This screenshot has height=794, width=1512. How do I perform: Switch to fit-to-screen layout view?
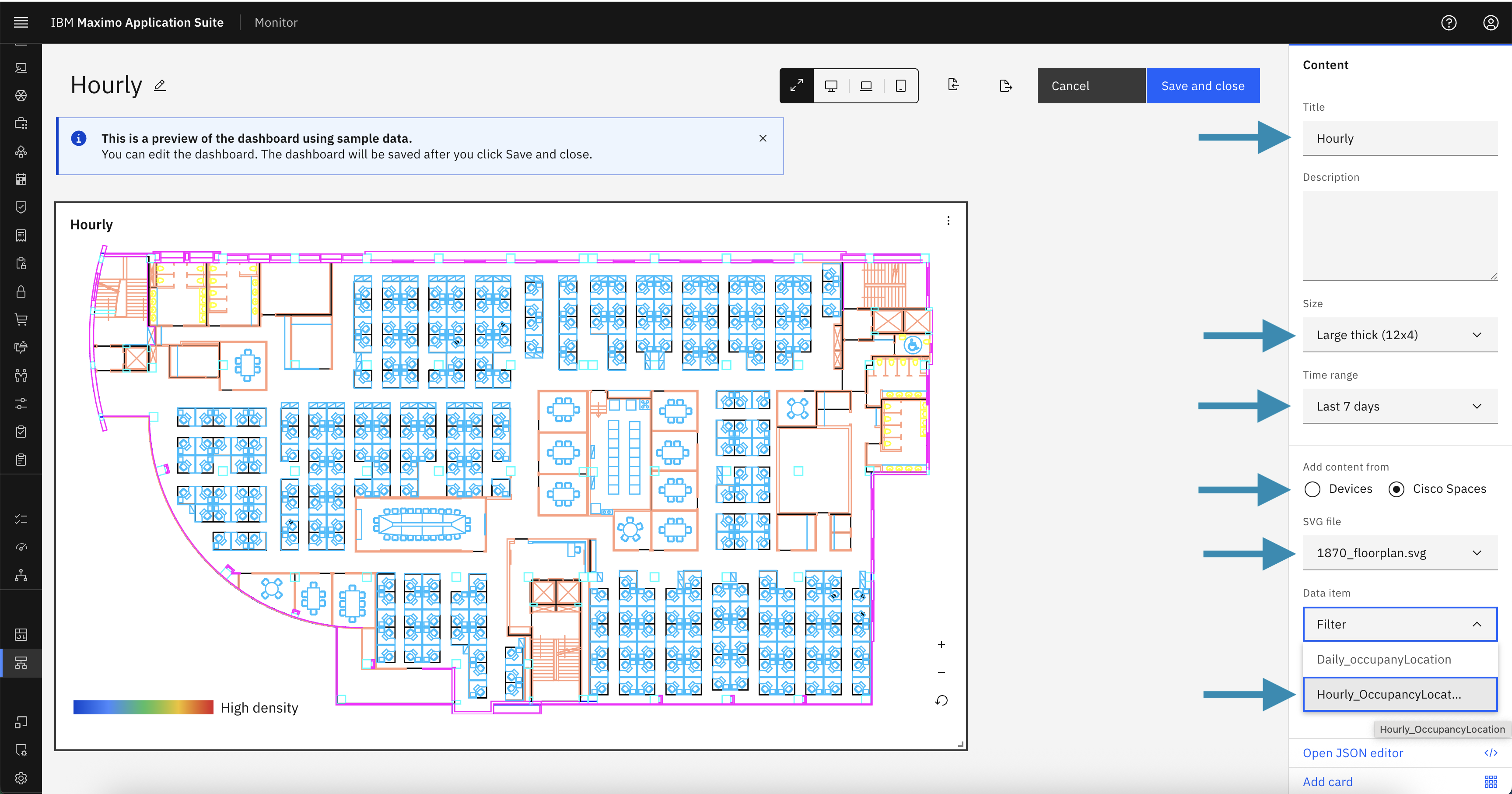[x=797, y=86]
